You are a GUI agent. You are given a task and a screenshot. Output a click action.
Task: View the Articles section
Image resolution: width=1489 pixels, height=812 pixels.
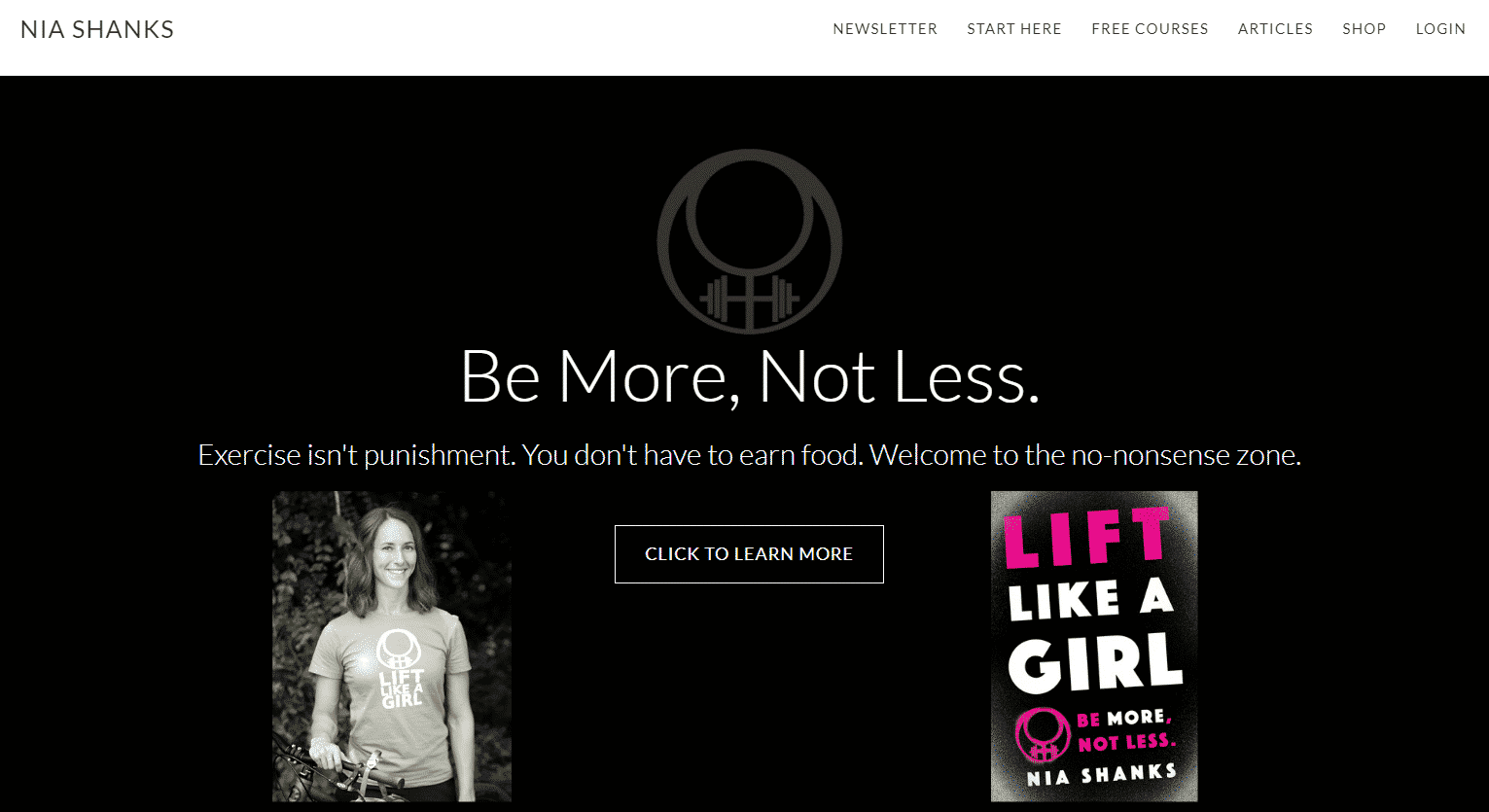pyautogui.click(x=1275, y=29)
